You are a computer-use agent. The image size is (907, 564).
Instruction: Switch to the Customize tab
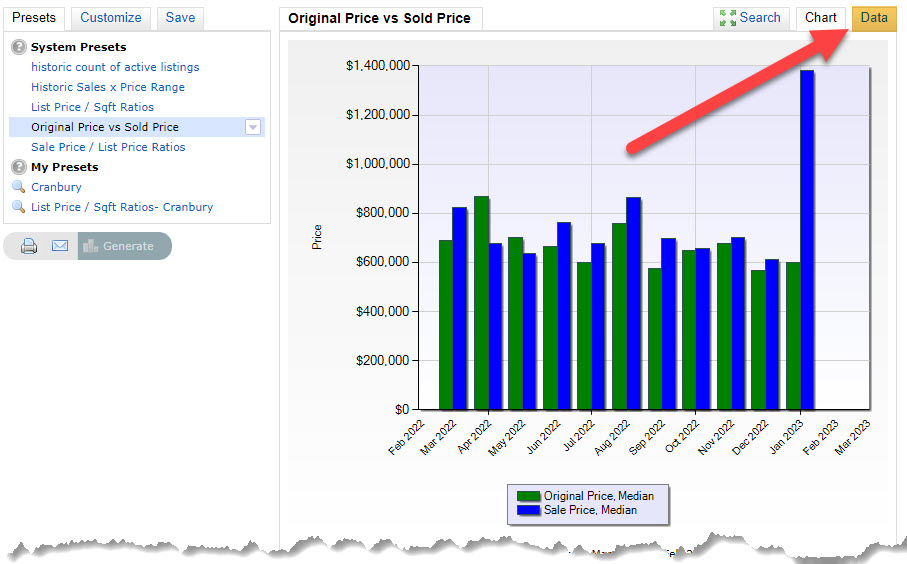pos(111,18)
